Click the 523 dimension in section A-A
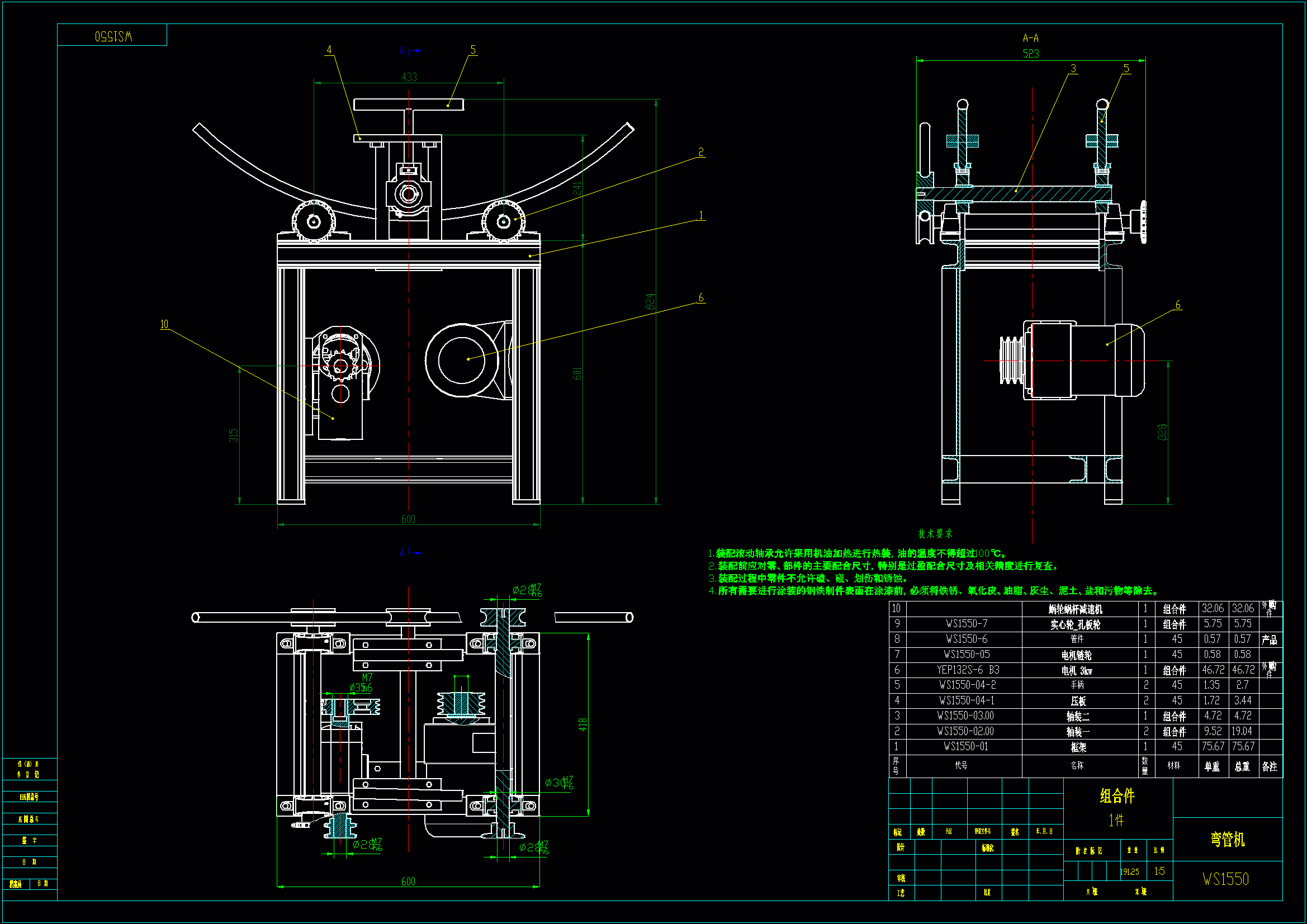 [1030, 54]
